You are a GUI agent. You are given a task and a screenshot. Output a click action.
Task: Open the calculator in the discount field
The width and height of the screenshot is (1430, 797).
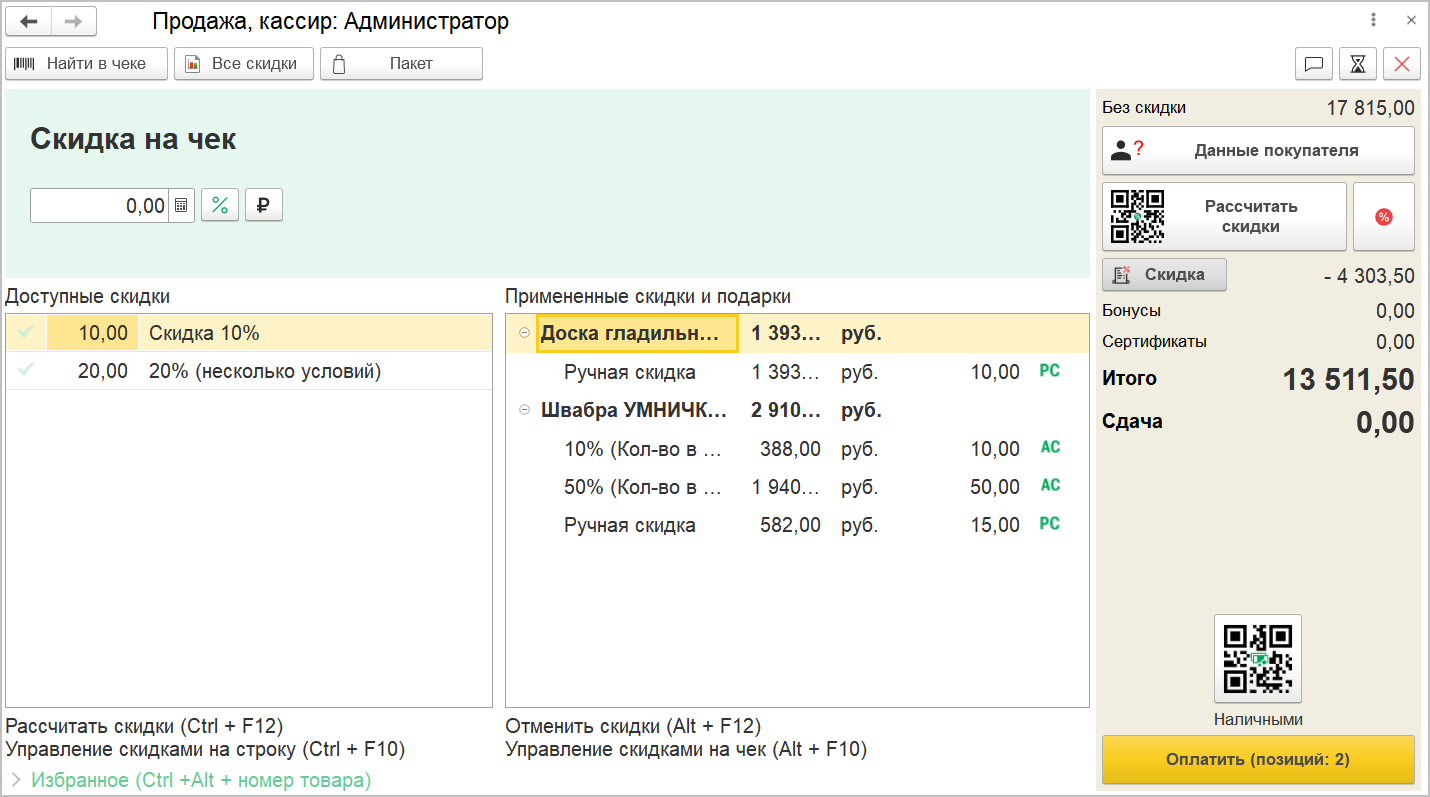pyautogui.click(x=181, y=206)
